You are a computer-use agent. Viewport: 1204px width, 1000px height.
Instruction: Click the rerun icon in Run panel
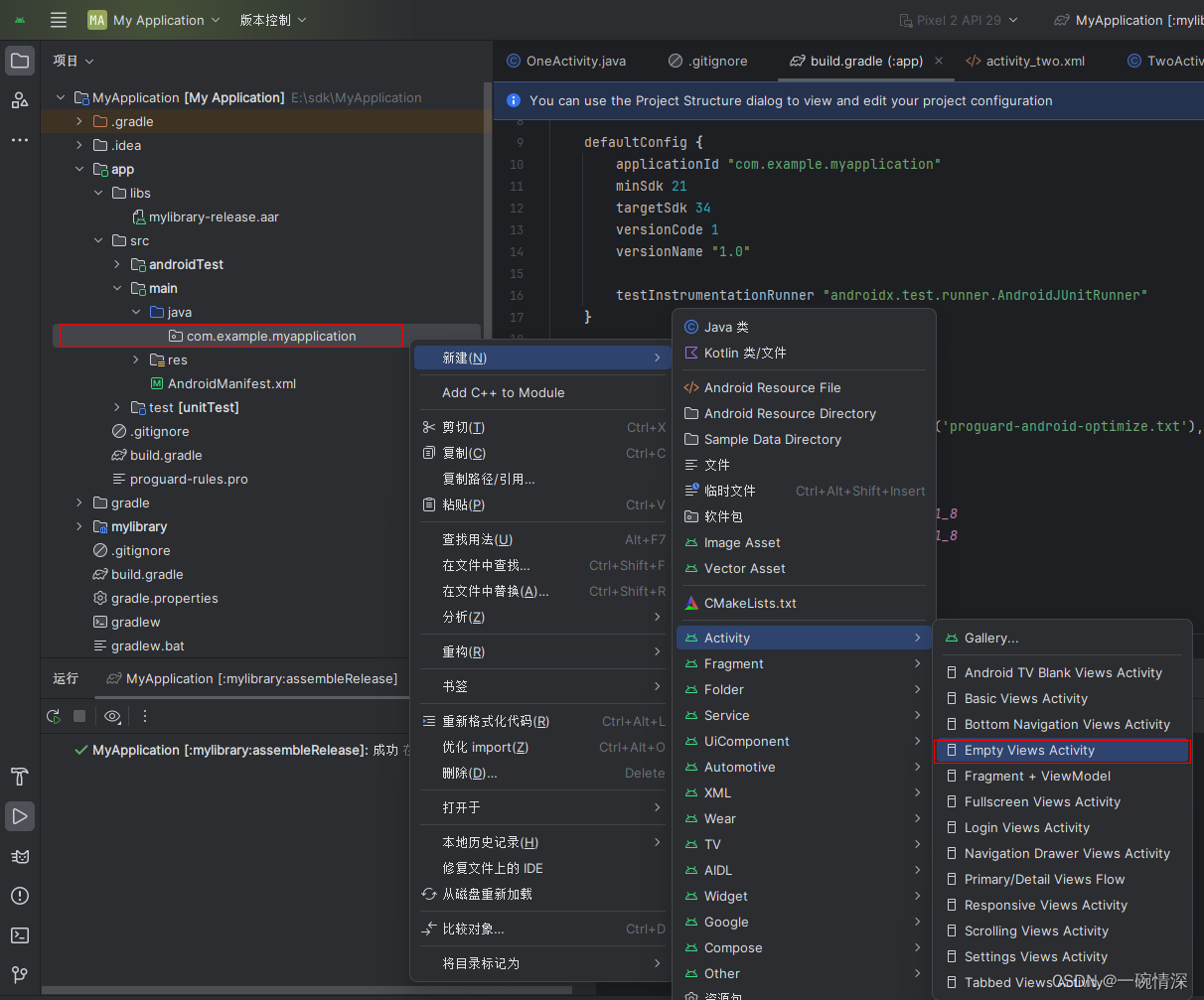click(x=53, y=716)
